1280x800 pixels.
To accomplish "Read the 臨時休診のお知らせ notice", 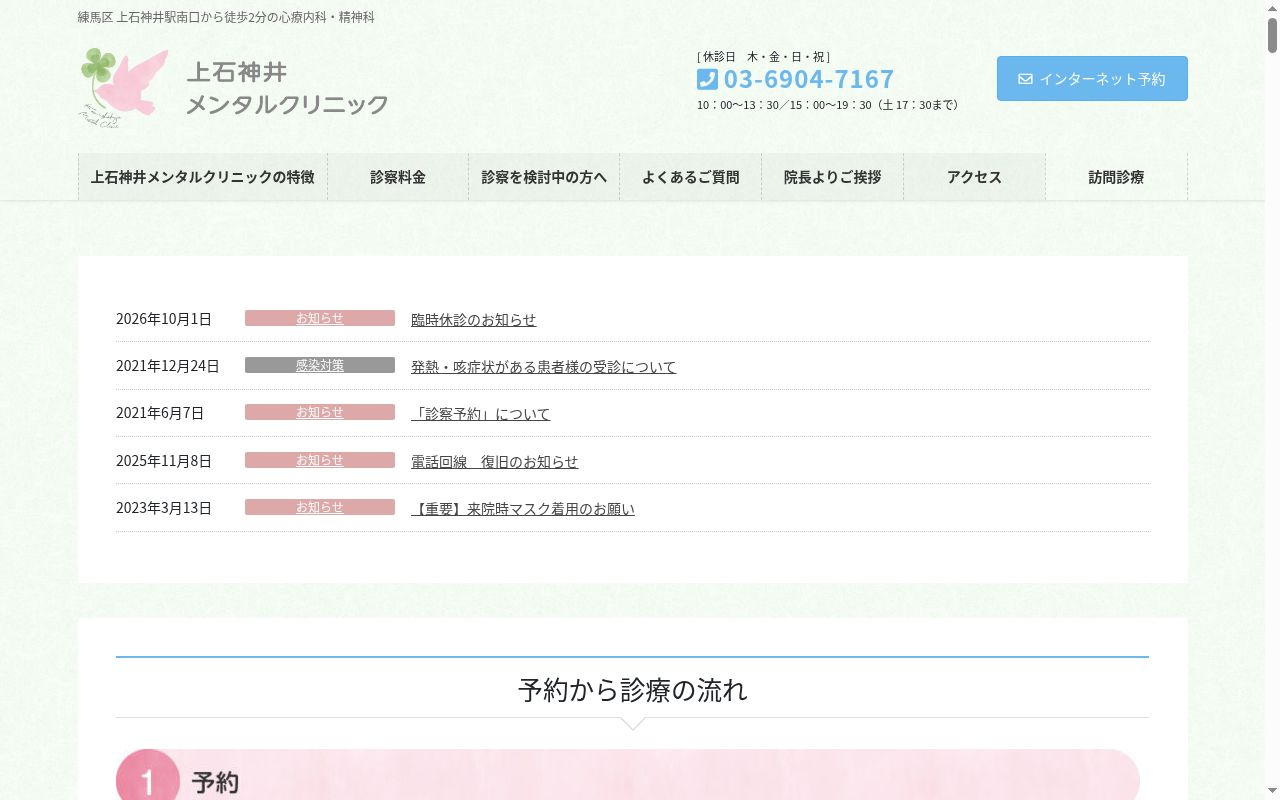I will [x=474, y=319].
